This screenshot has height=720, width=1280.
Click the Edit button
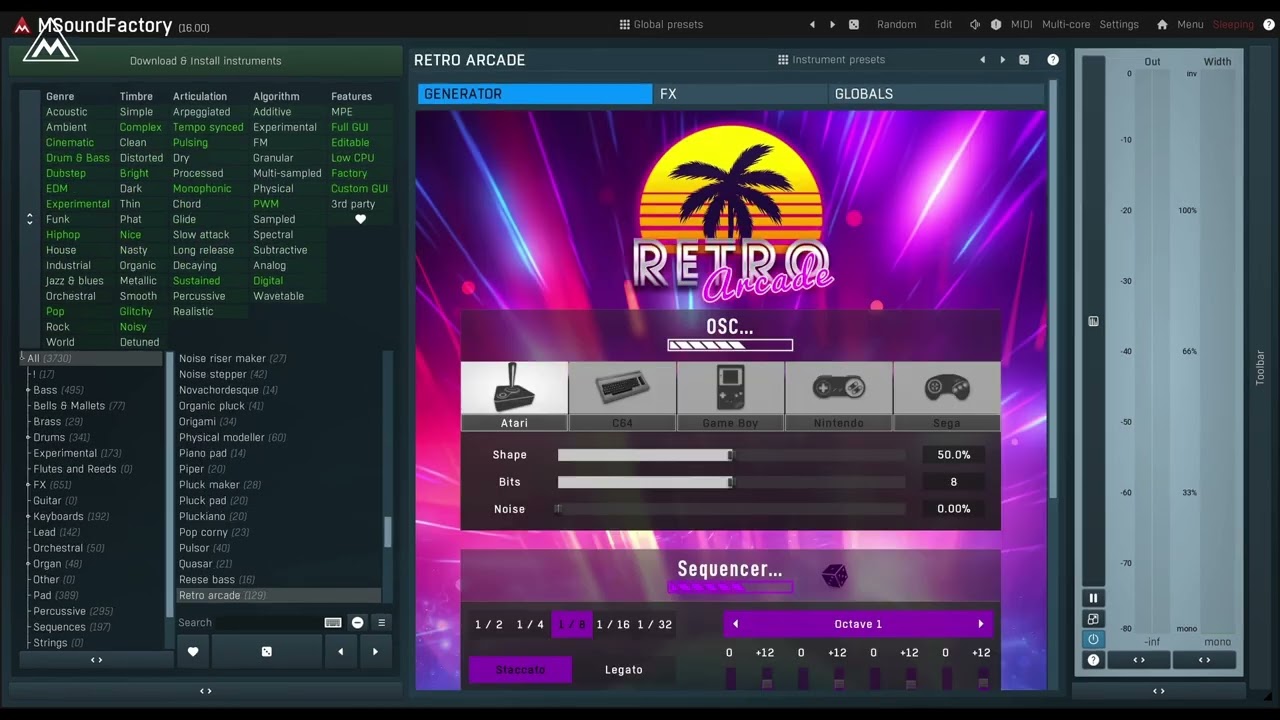(943, 24)
